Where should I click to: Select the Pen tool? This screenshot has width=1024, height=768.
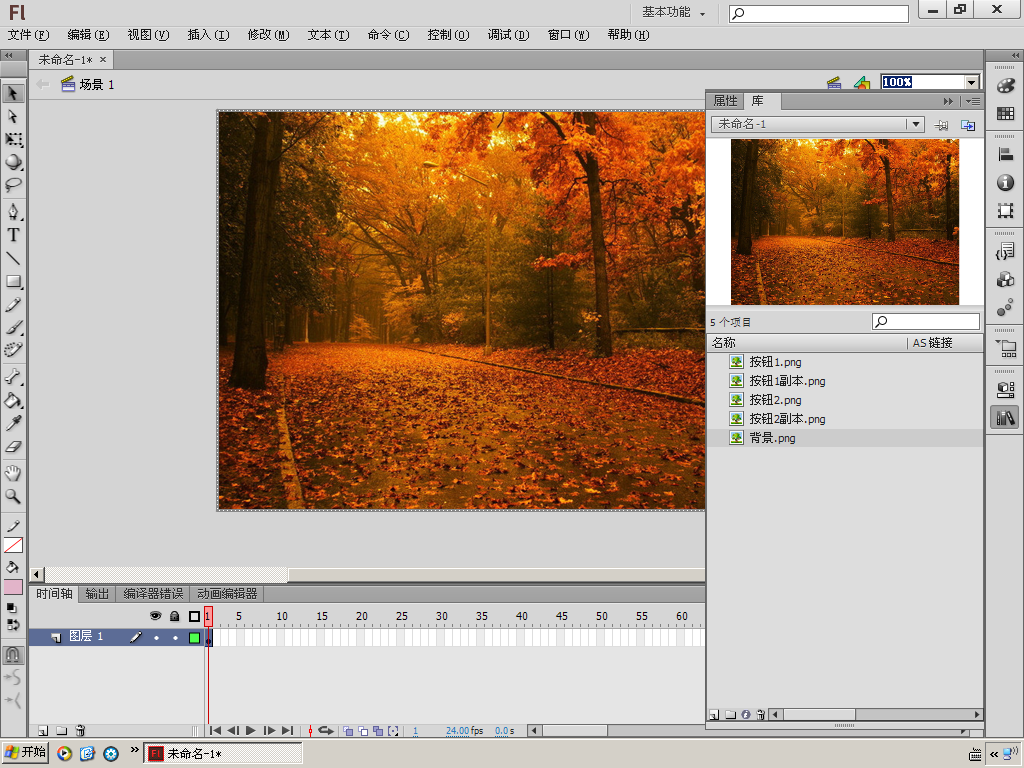point(12,212)
